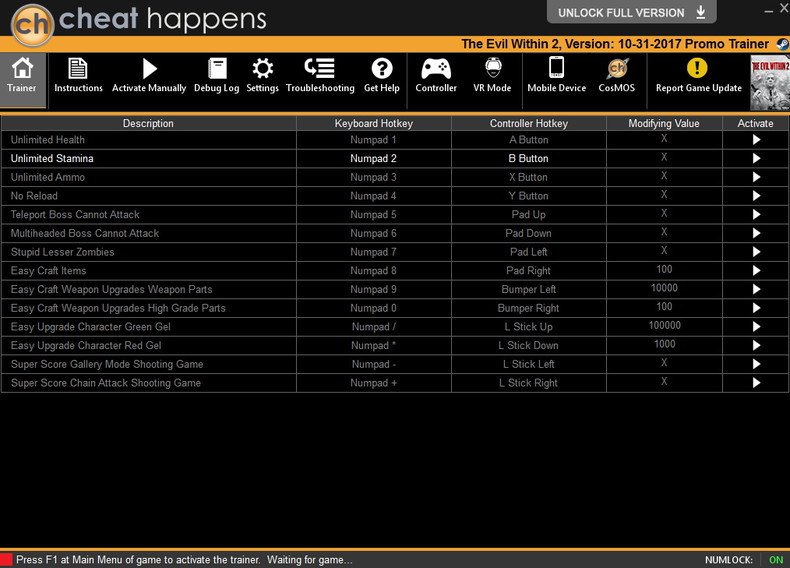
Task: Activate the Unlimited Health cheat
Action: click(756, 140)
